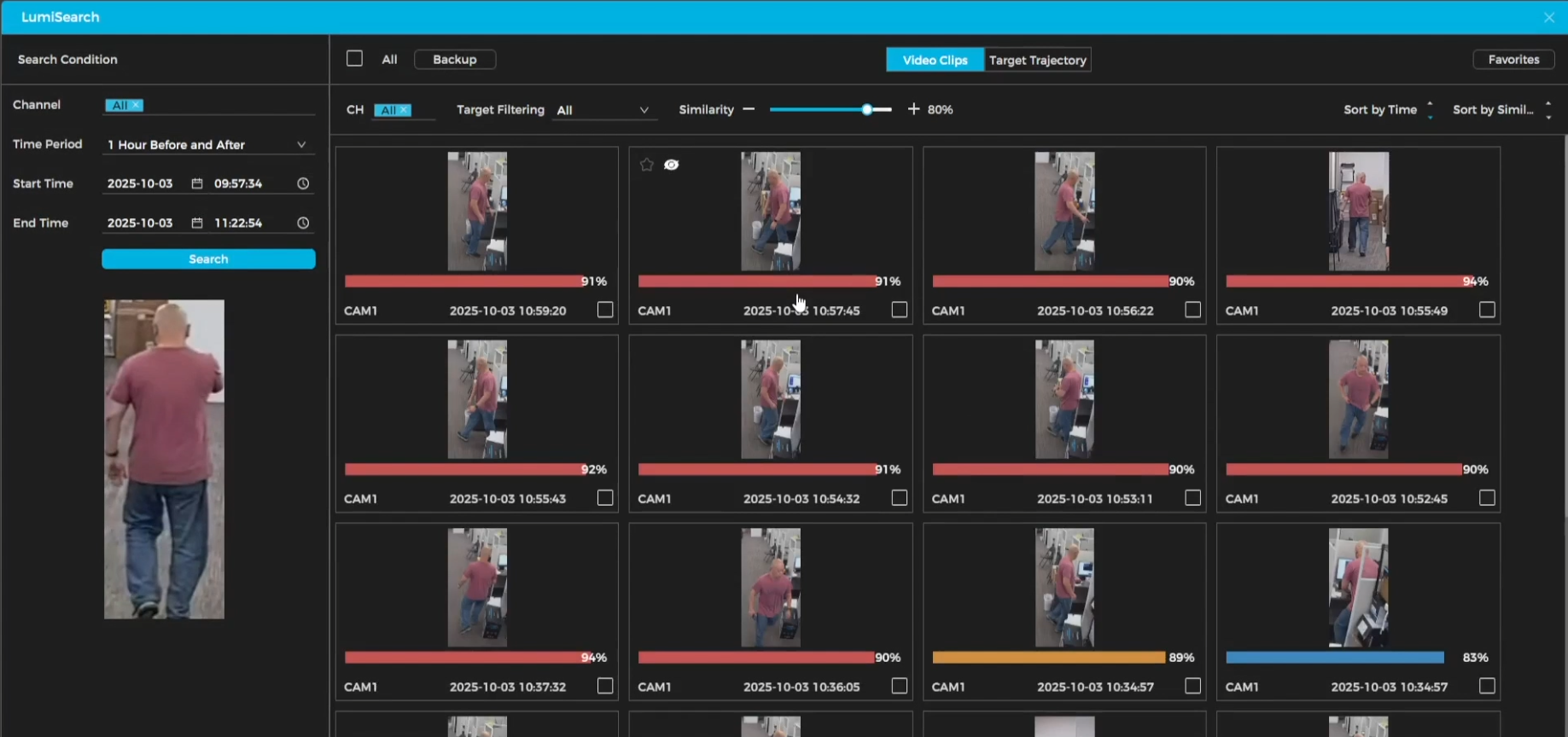Click the End Time clock icon
This screenshot has height=737, width=1568.
point(303,223)
